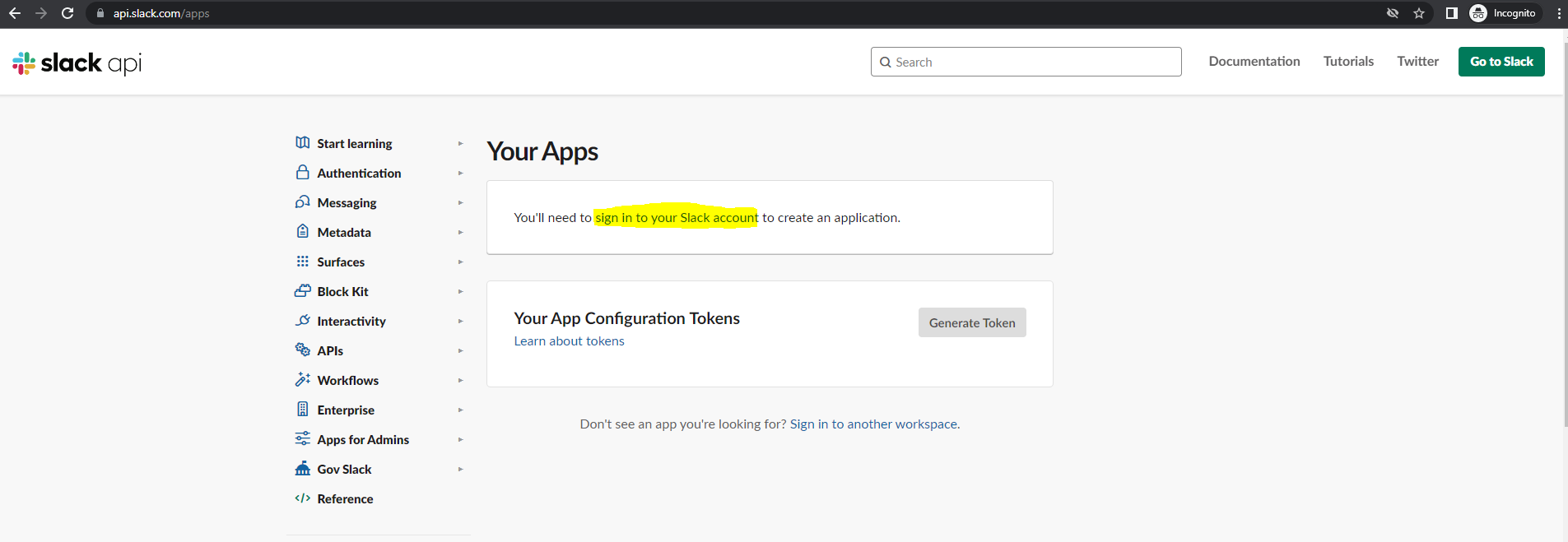Click the Enterprise building icon
Image resolution: width=1568 pixels, height=542 pixels.
pos(303,409)
